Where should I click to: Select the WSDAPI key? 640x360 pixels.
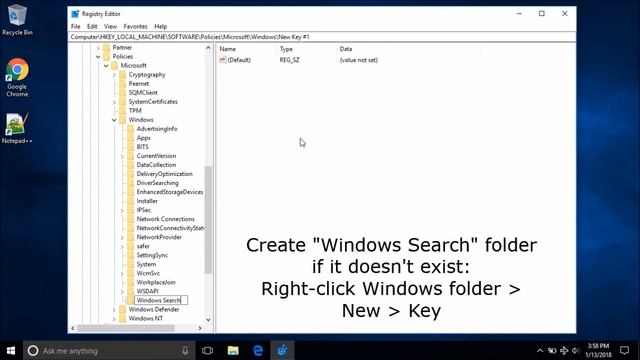(x=147, y=291)
